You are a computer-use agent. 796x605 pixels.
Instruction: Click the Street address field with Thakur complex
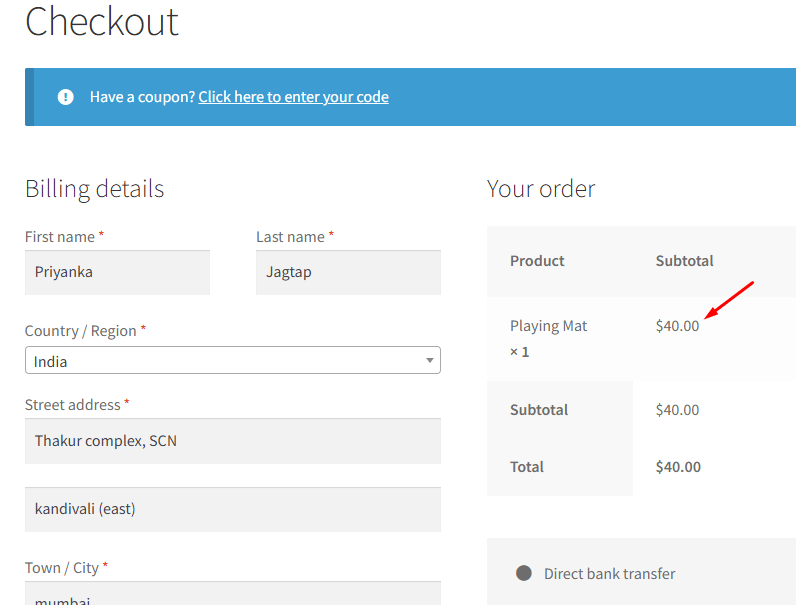pyautogui.click(x=232, y=441)
